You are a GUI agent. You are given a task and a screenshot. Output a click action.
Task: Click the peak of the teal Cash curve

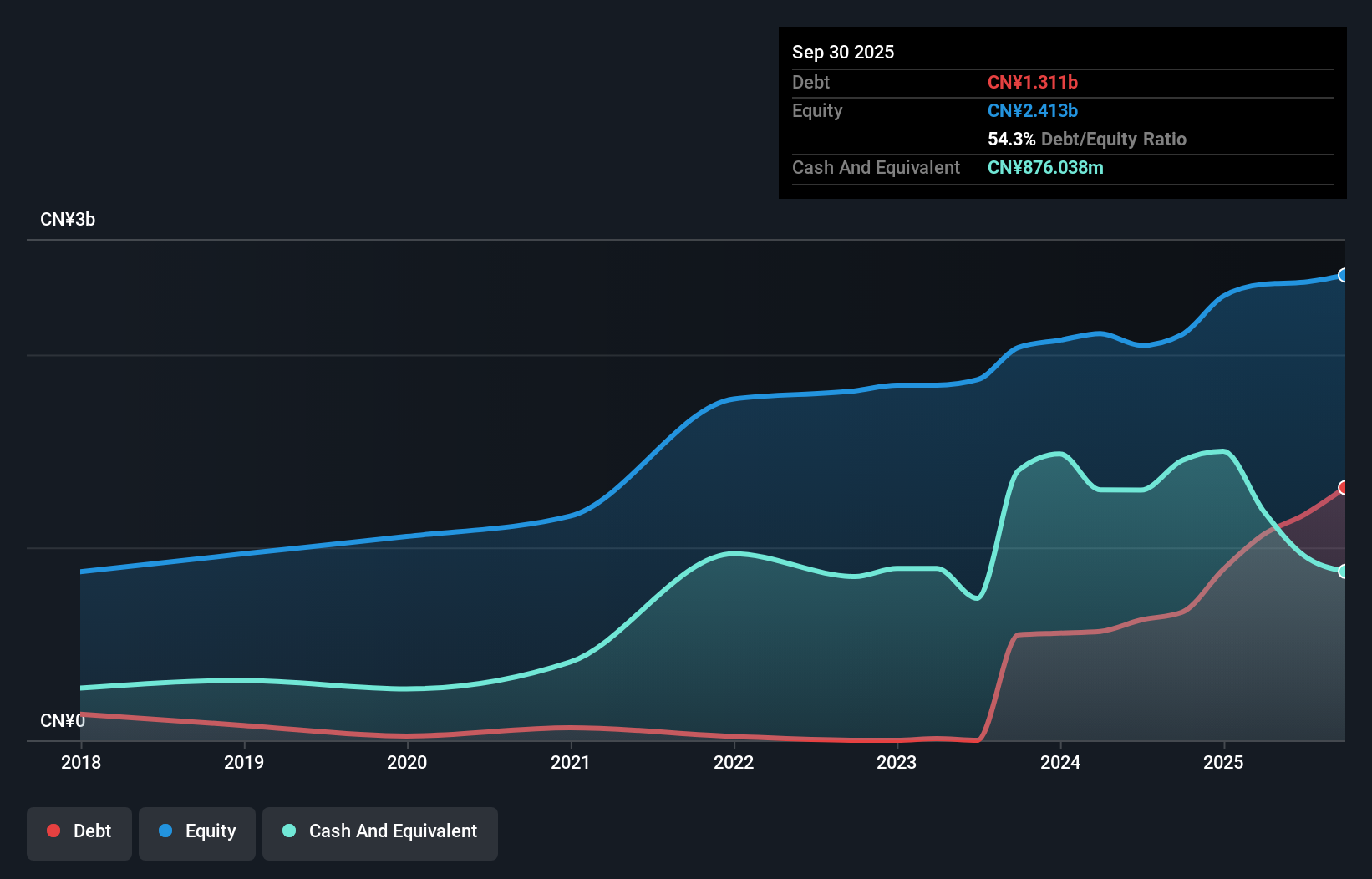(1222, 451)
